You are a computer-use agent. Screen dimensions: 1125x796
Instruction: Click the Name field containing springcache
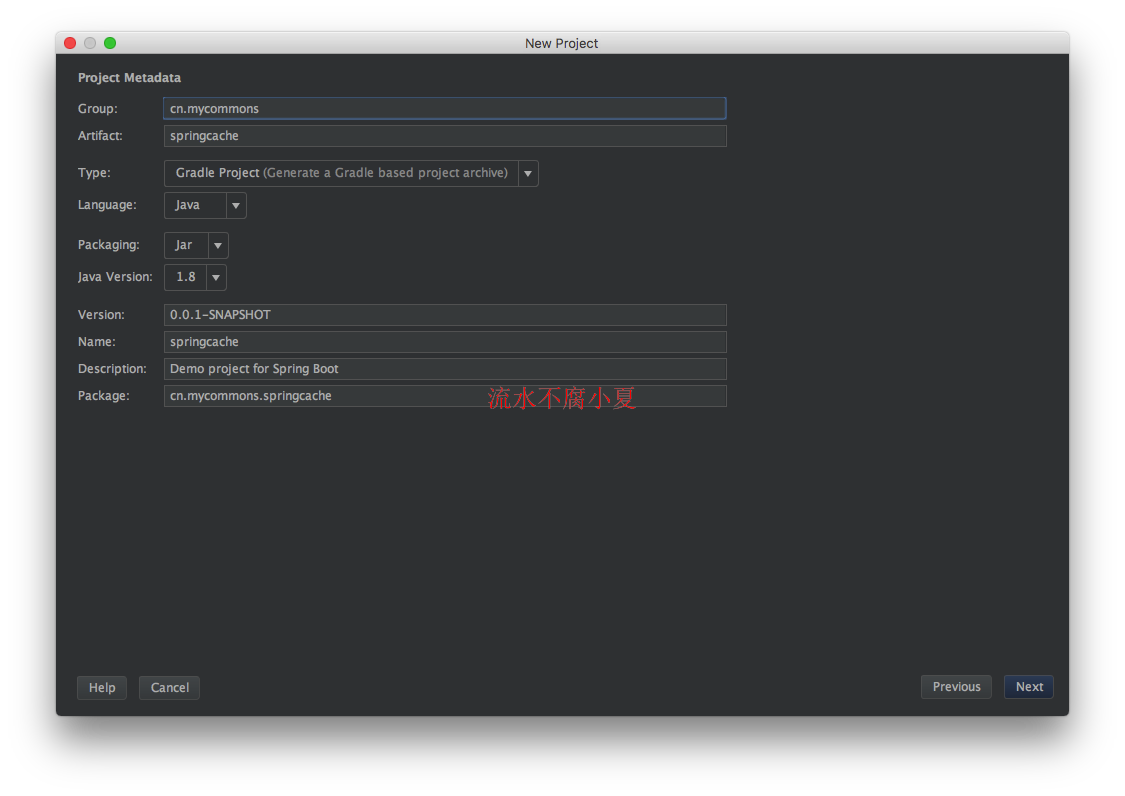coord(445,342)
